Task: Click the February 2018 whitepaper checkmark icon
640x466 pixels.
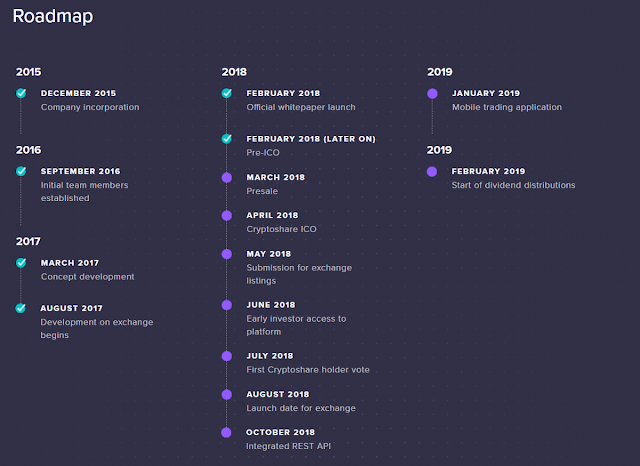Action: click(x=227, y=93)
